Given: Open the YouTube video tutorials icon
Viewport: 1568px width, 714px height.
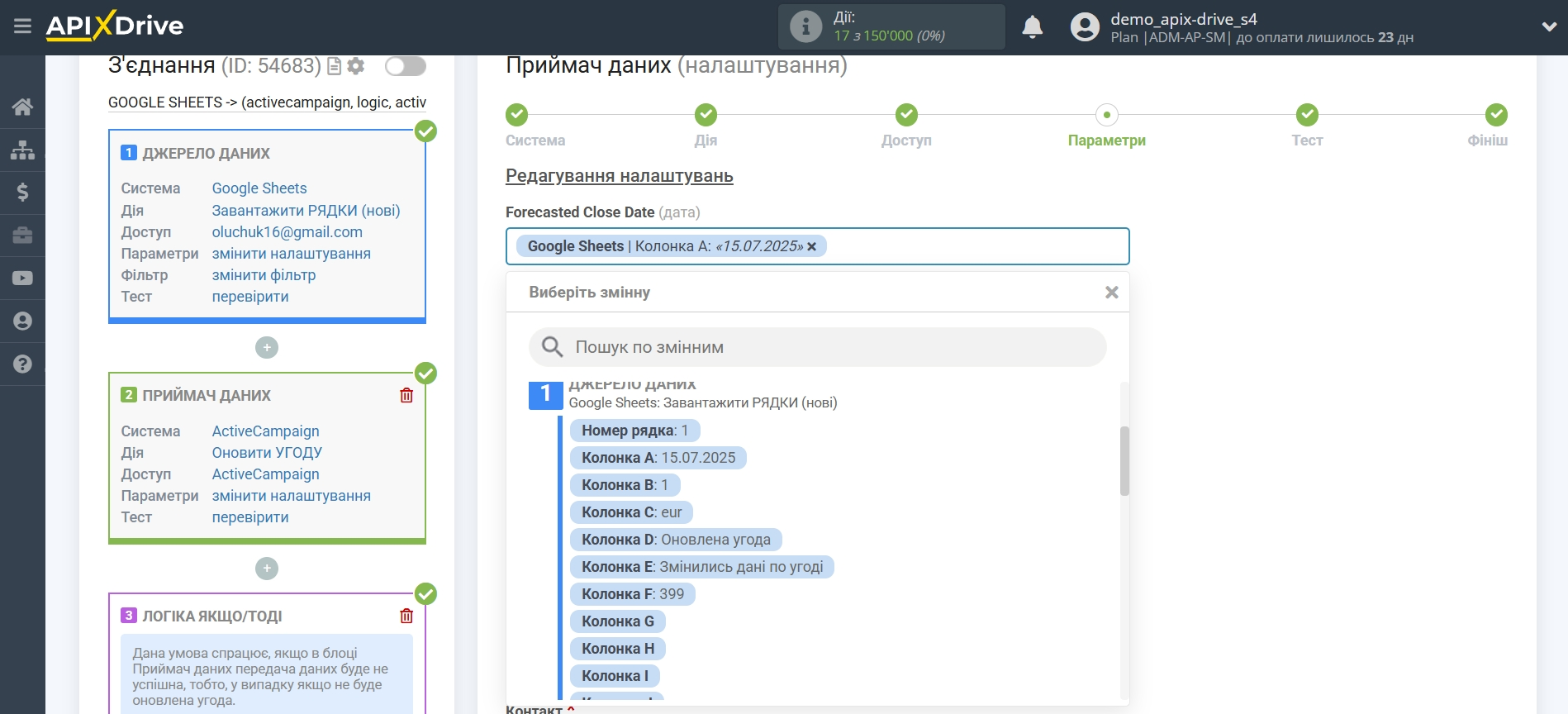Looking at the screenshot, I should click(22, 278).
